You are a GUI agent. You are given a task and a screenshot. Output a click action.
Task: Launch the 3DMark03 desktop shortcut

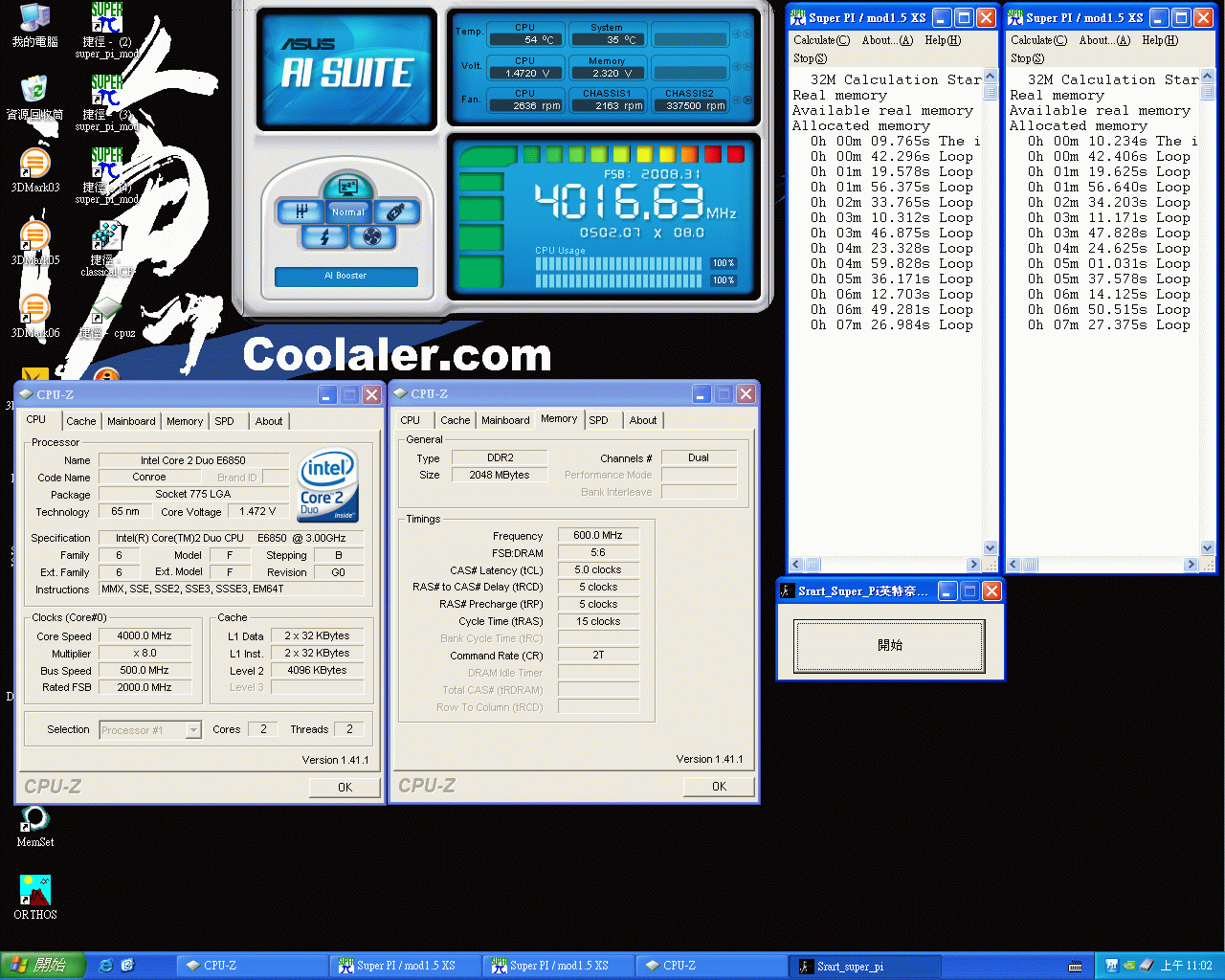tap(34, 170)
